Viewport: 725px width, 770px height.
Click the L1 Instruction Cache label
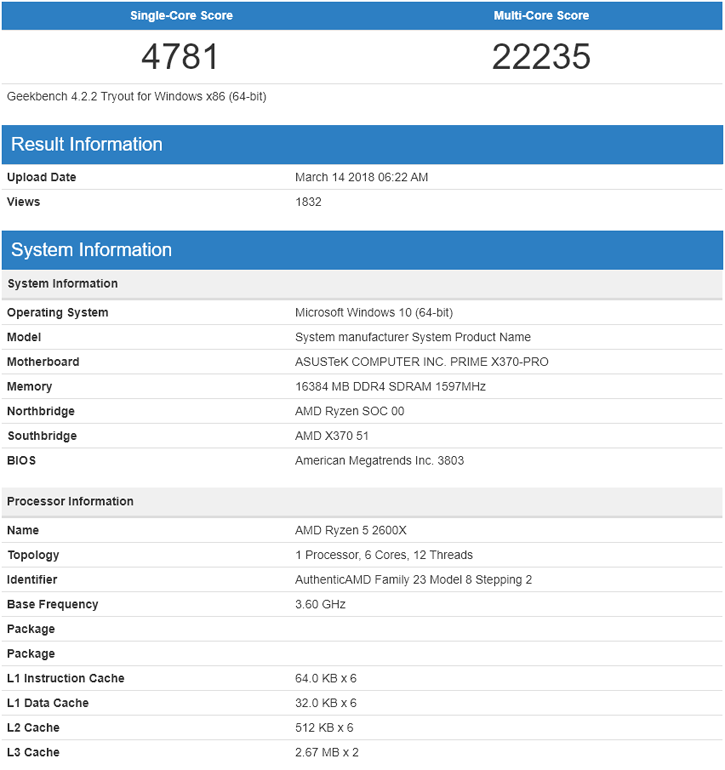[x=65, y=679]
